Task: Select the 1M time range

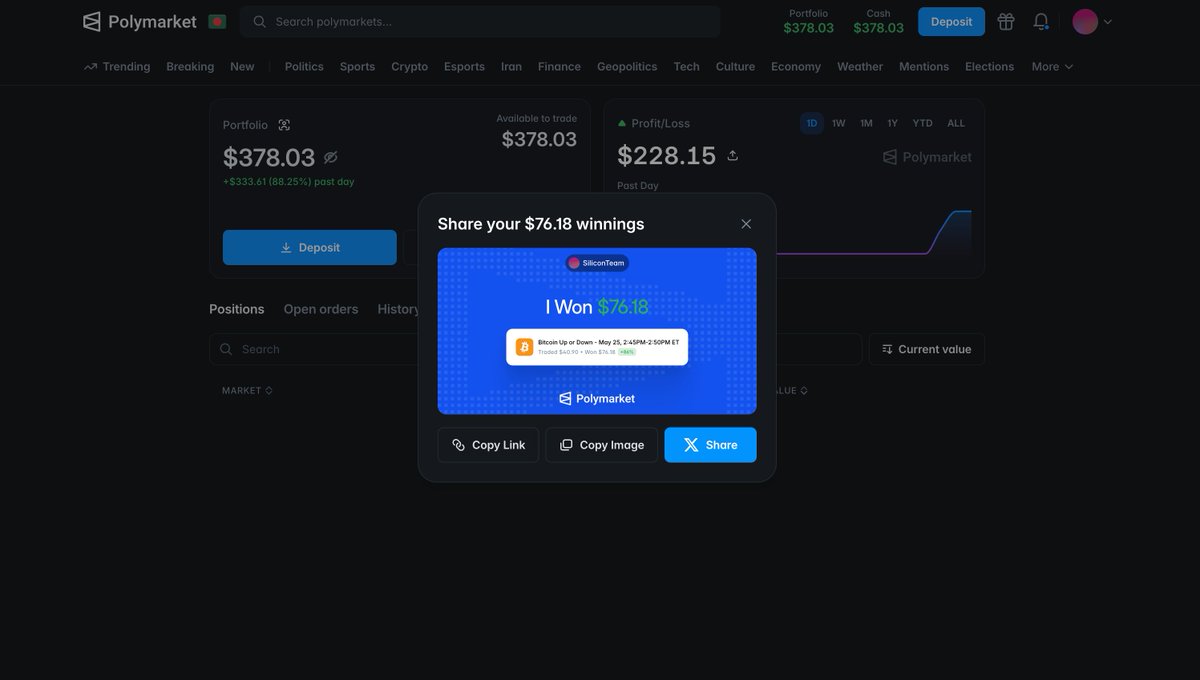Action: 866,123
